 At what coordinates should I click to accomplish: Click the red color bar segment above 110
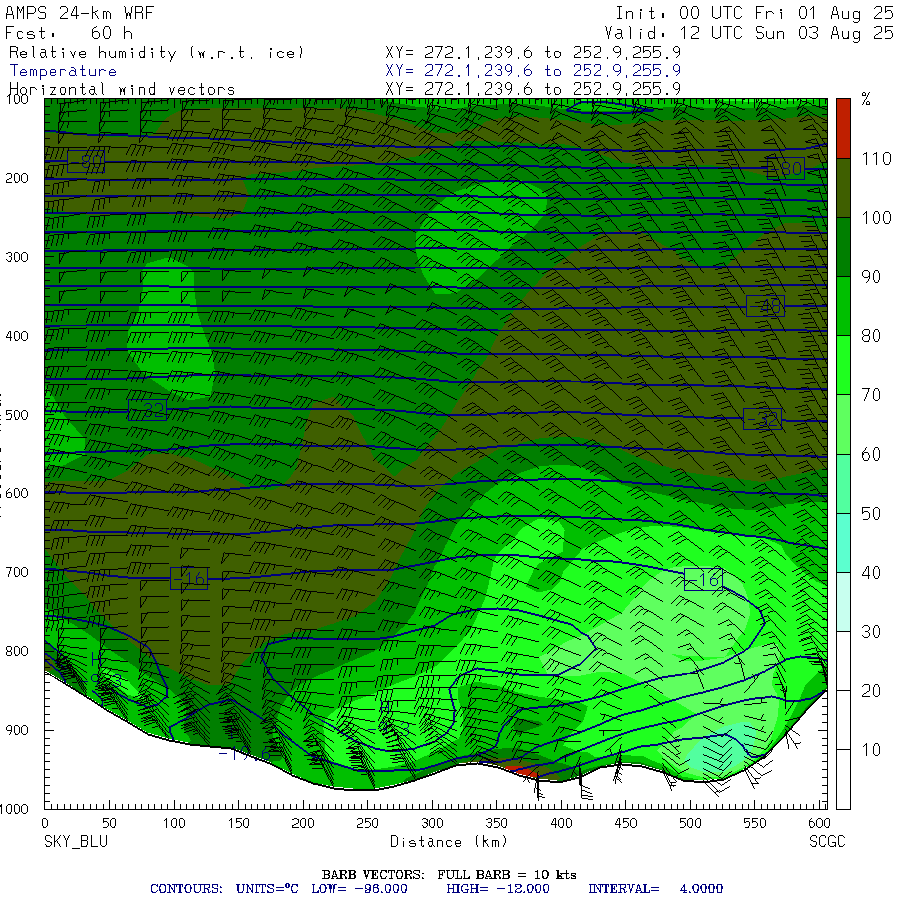tap(843, 128)
